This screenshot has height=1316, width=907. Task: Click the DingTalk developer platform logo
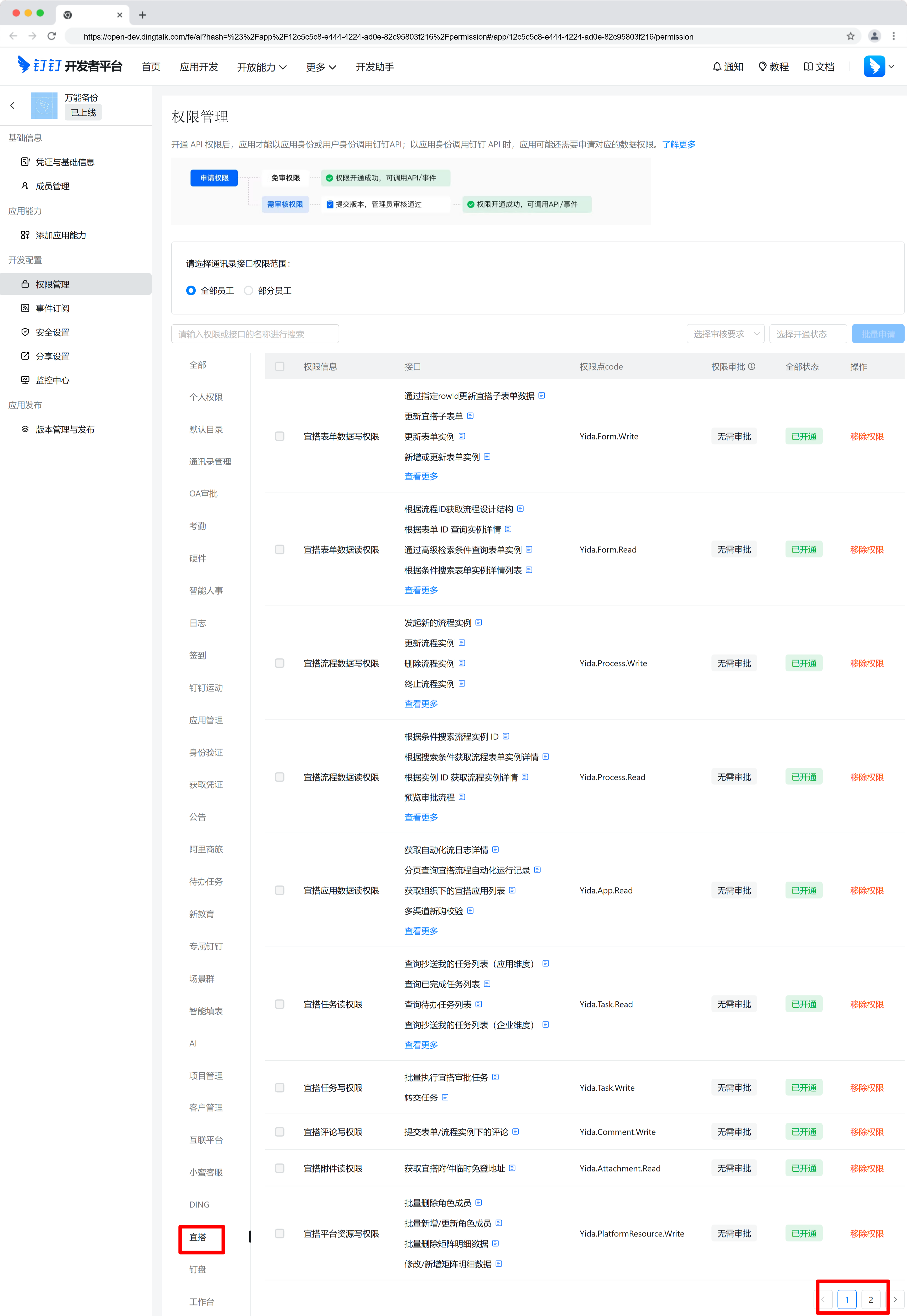[x=70, y=66]
